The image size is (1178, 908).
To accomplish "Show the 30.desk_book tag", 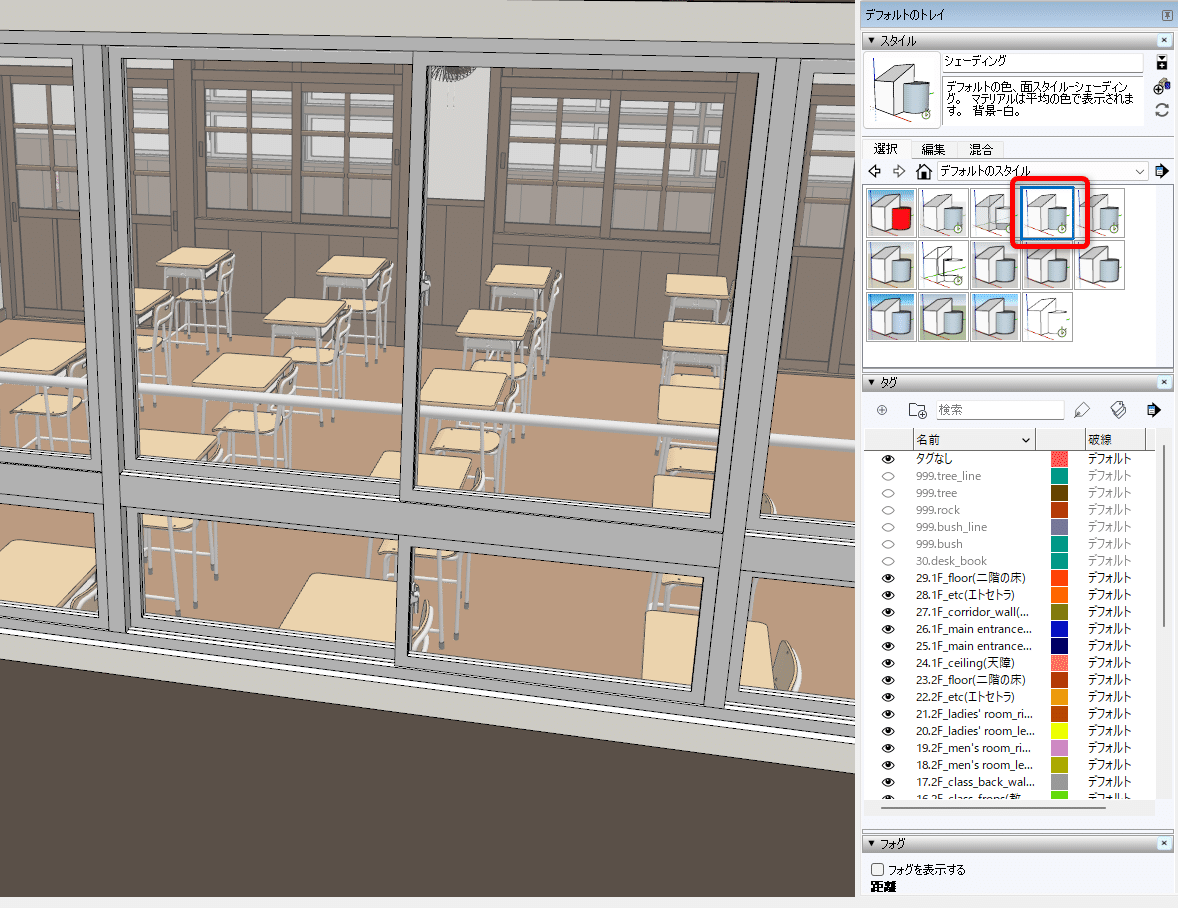I will click(888, 561).
